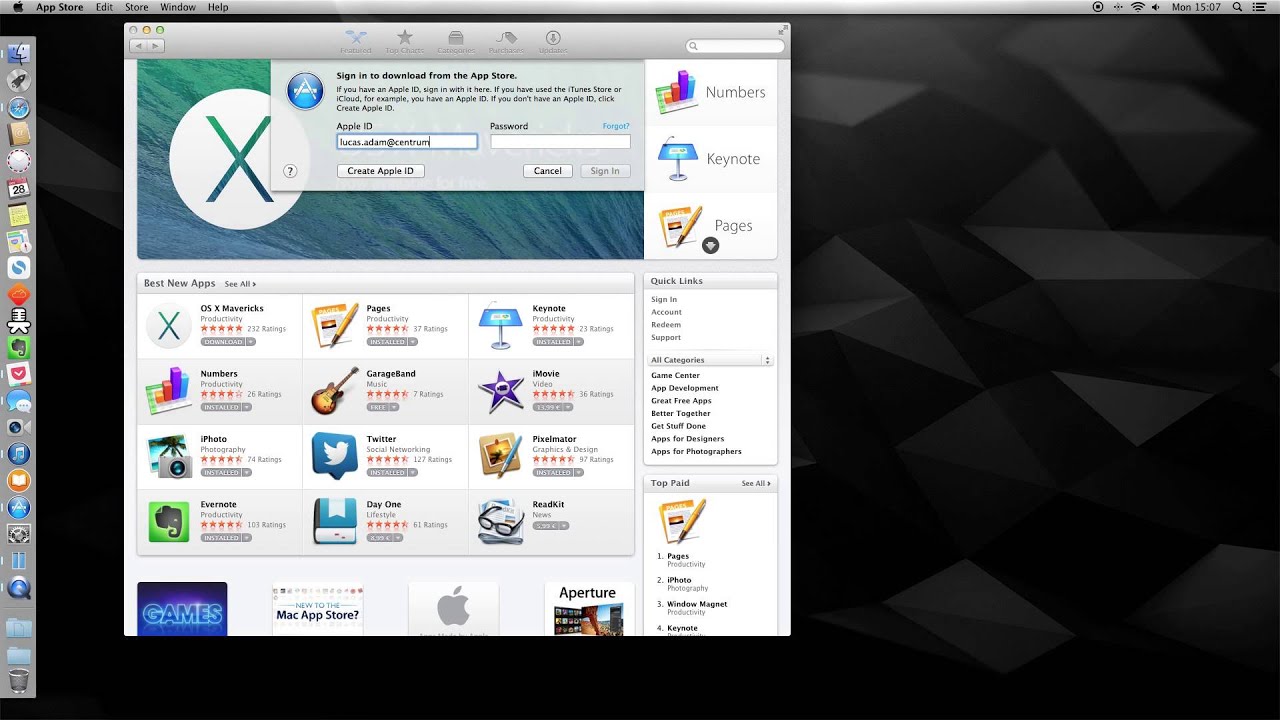Open the Wi-Fi status menu icon
The width and height of the screenshot is (1280, 720).
click(1137, 7)
